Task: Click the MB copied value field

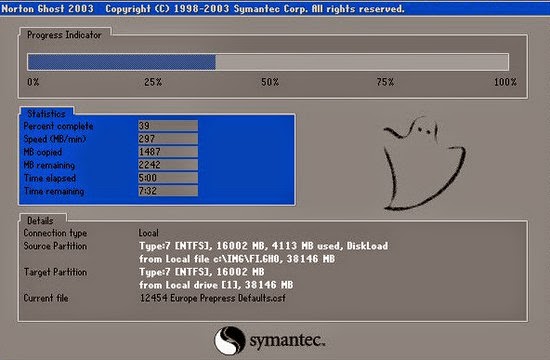Action: point(168,152)
